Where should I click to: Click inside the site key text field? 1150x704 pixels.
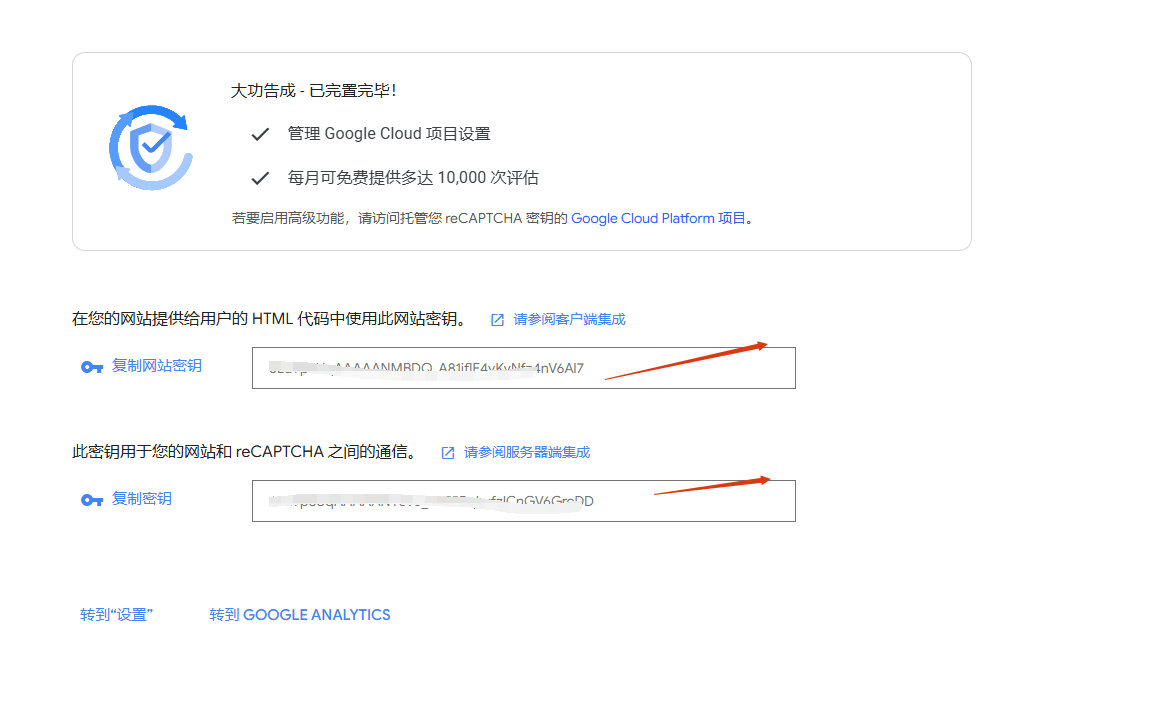pyautogui.click(x=523, y=368)
